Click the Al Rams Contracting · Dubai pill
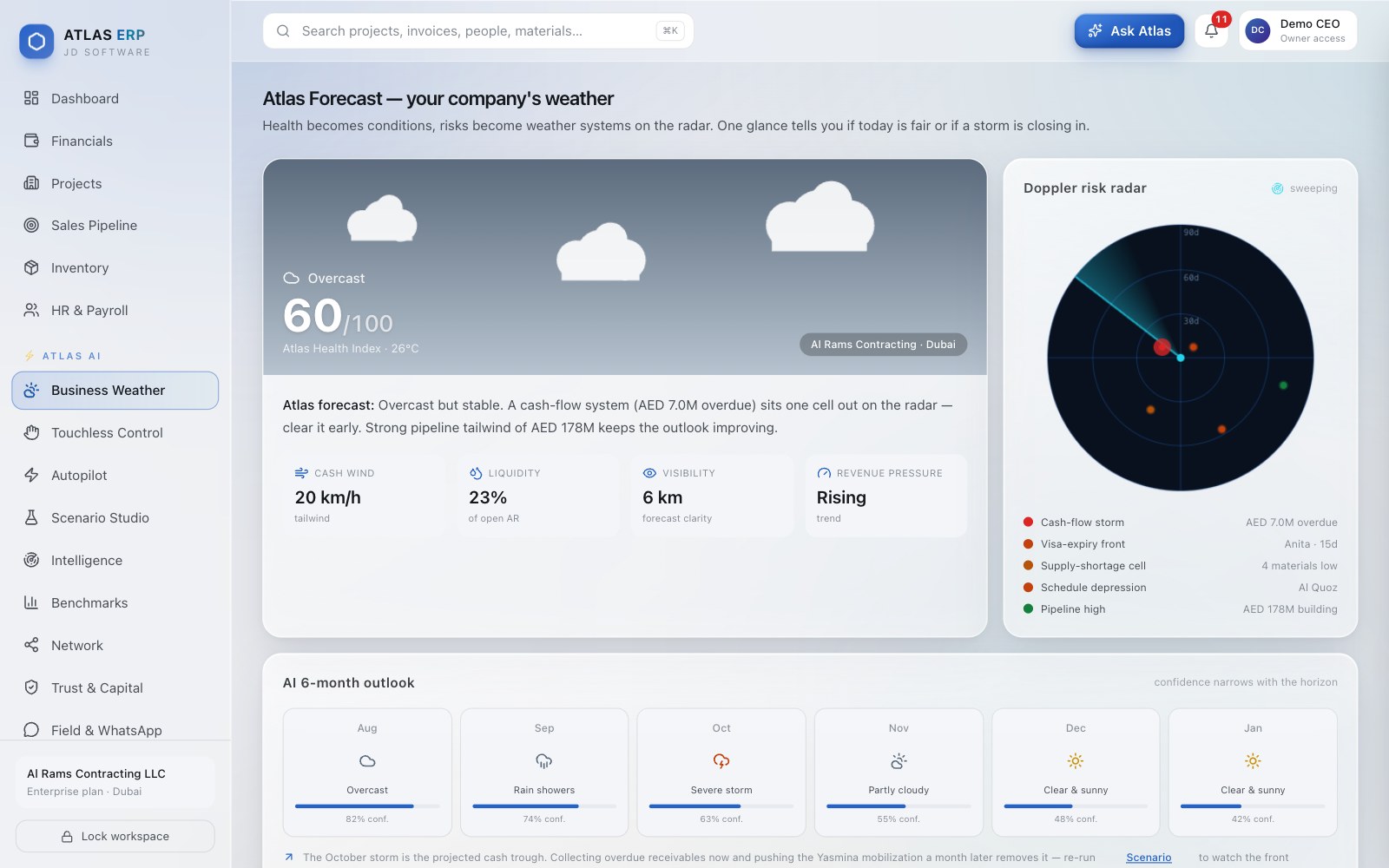1389x868 pixels. click(883, 345)
